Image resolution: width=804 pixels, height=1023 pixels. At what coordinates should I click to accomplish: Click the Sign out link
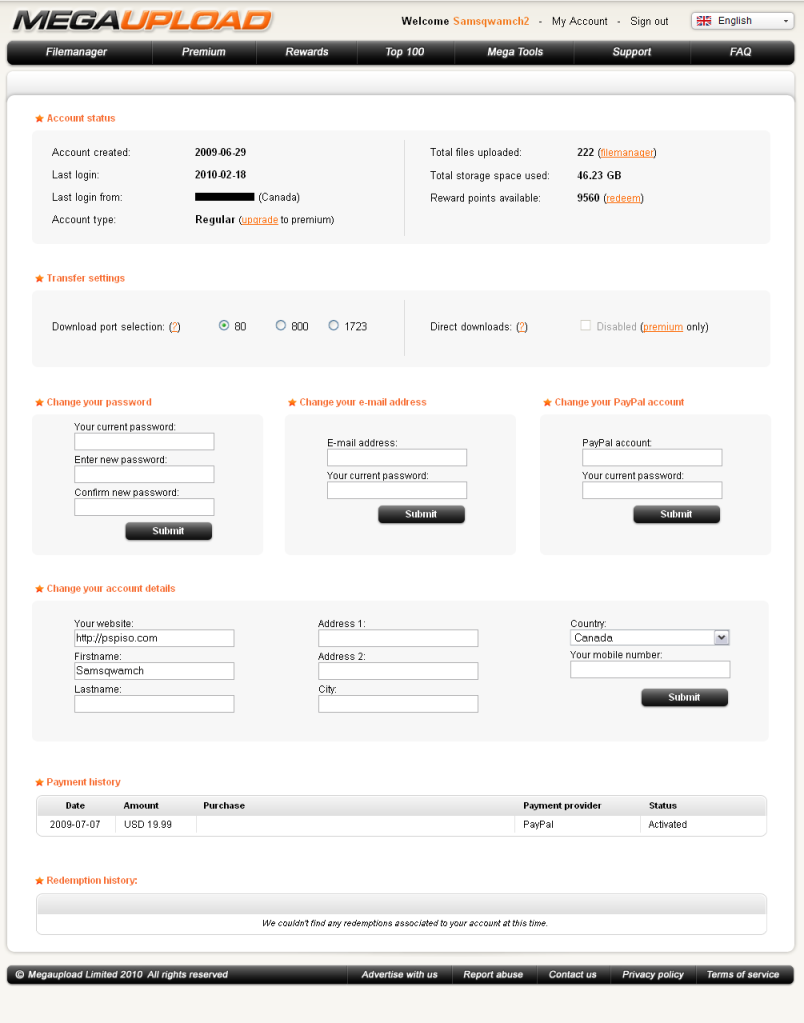[x=649, y=21]
